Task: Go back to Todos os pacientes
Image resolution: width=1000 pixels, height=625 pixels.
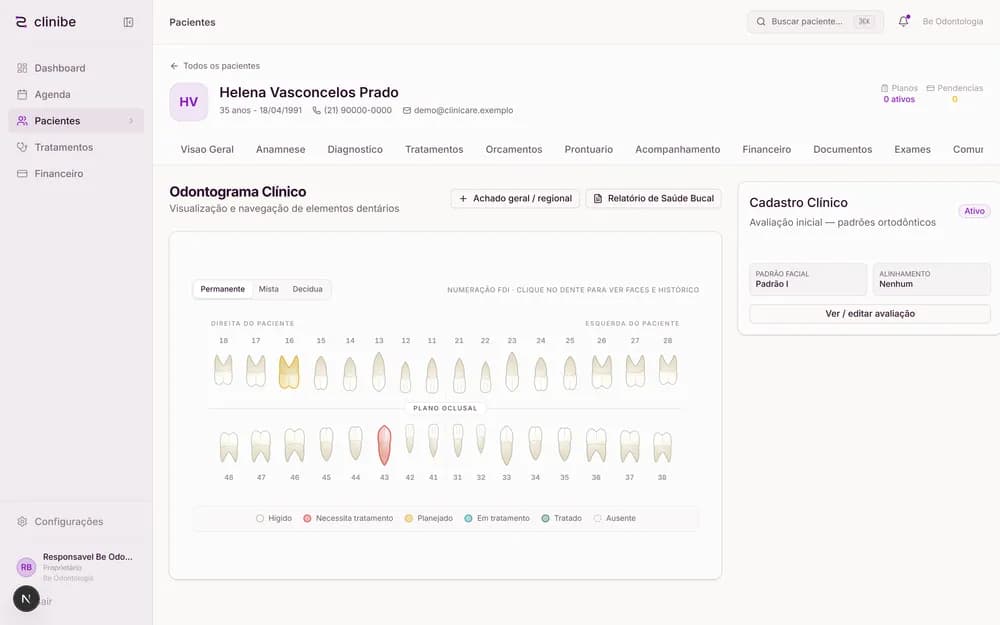Action: point(215,66)
